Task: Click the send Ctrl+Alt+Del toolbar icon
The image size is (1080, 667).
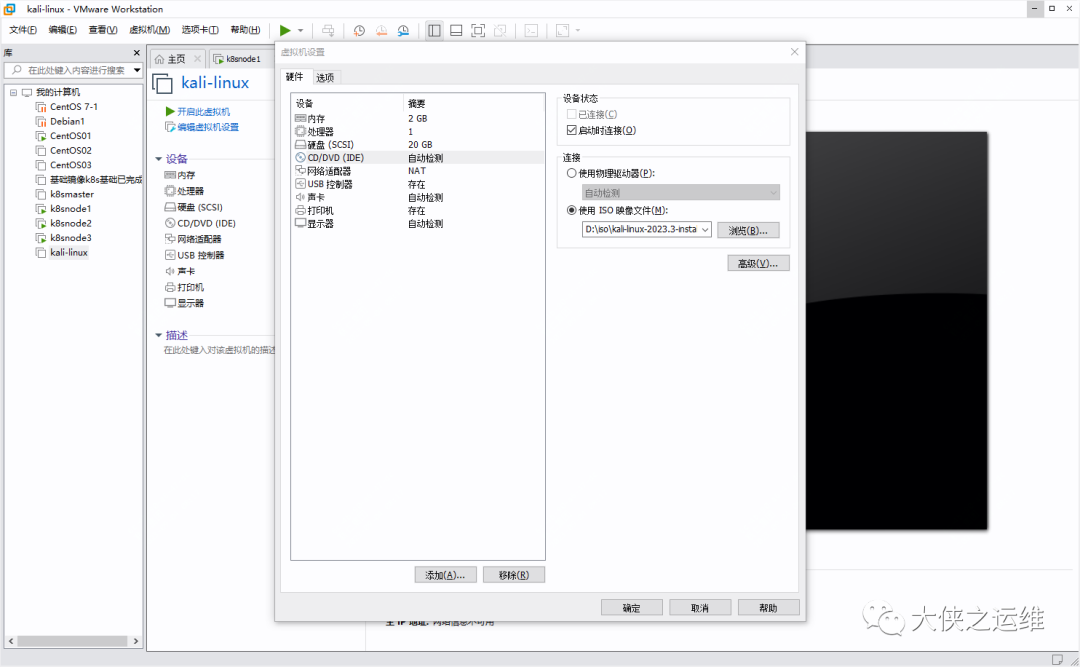Action: [x=329, y=30]
